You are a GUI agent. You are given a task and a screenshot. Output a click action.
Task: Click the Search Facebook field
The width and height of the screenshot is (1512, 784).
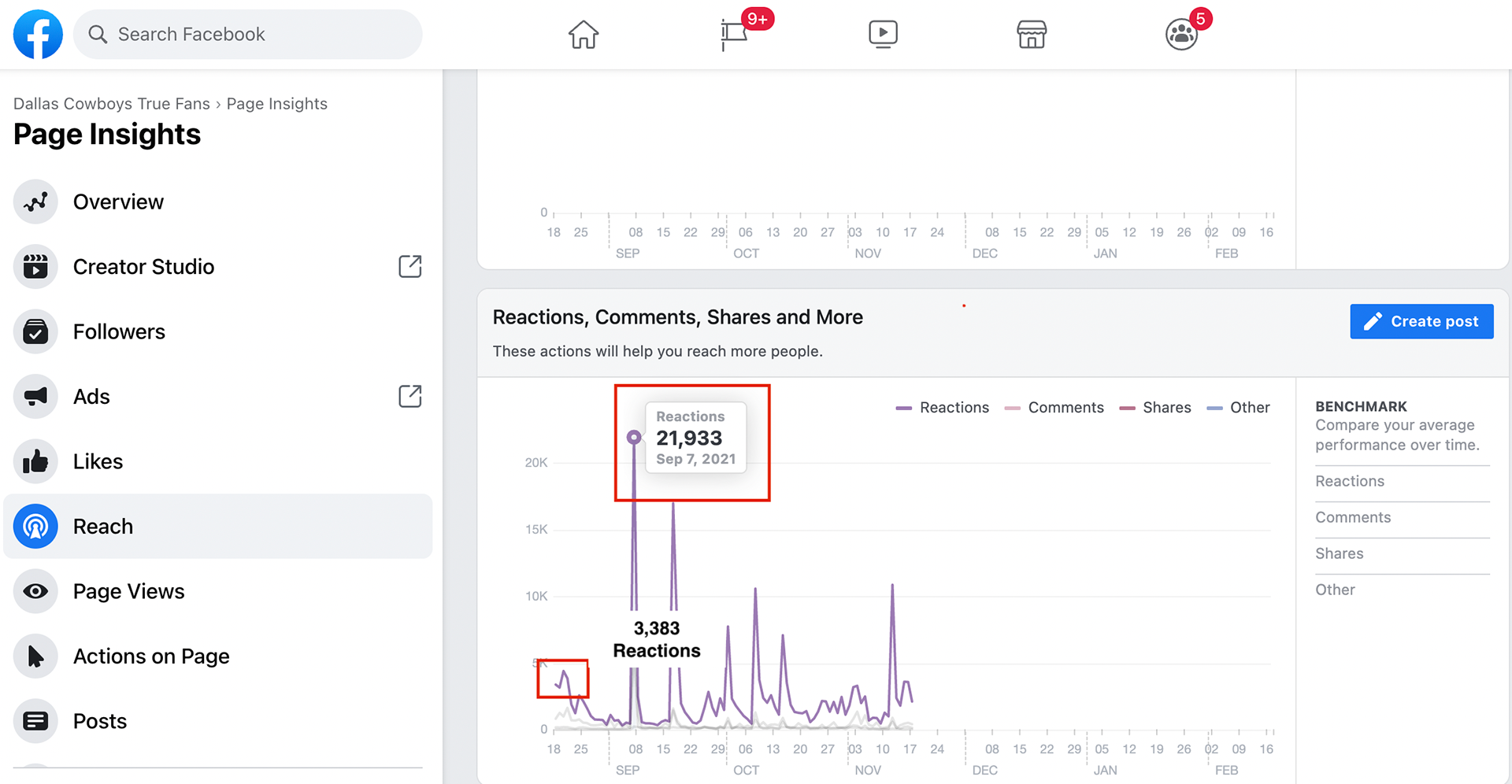click(x=247, y=34)
